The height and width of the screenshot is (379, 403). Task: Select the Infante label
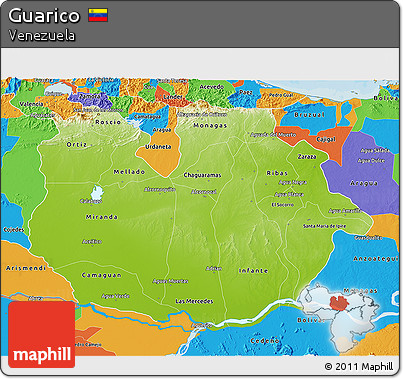253,271
